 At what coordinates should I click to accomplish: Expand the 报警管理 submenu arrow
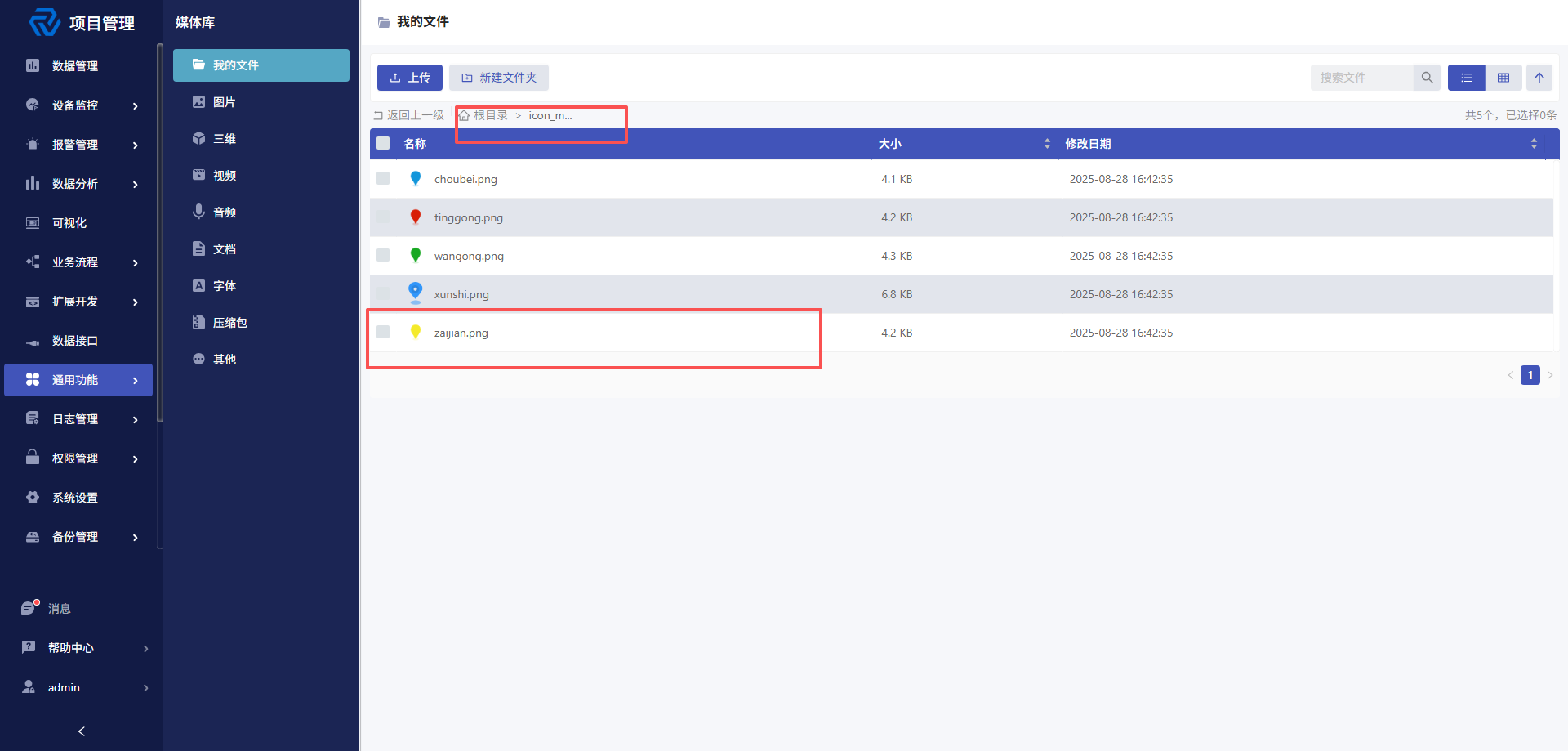coord(136,145)
